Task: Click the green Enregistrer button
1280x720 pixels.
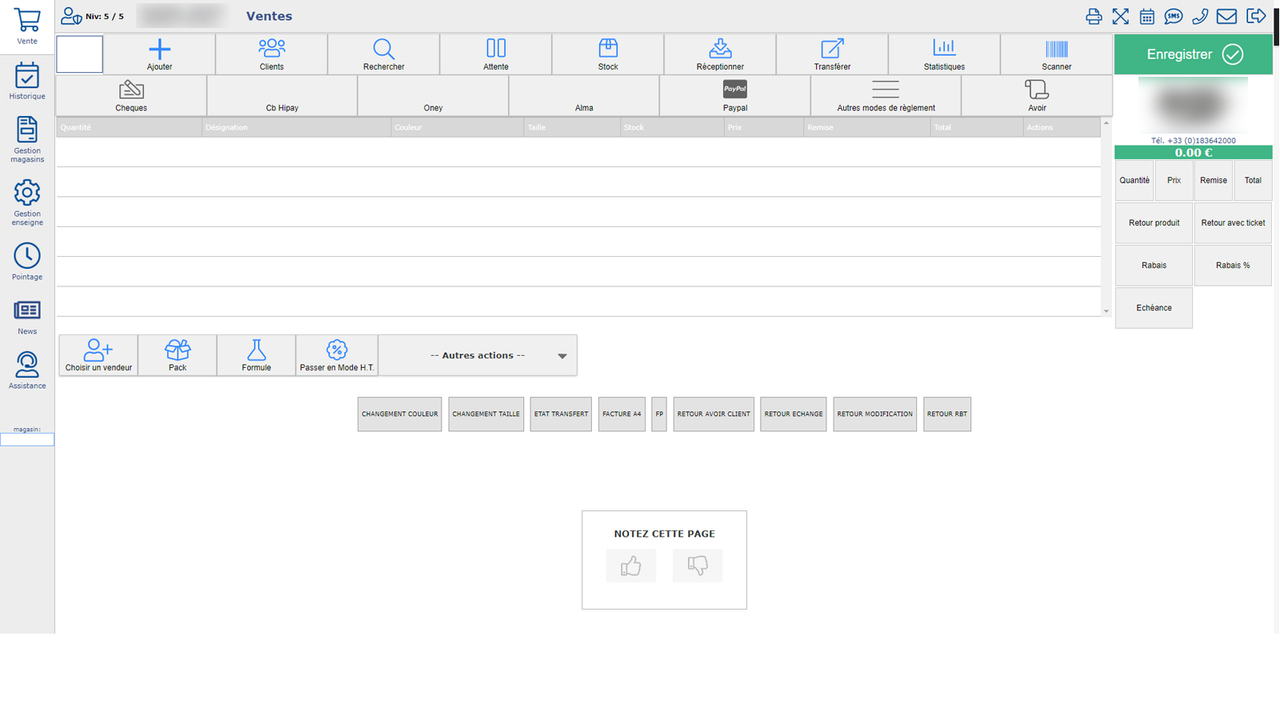Action: 1194,54
